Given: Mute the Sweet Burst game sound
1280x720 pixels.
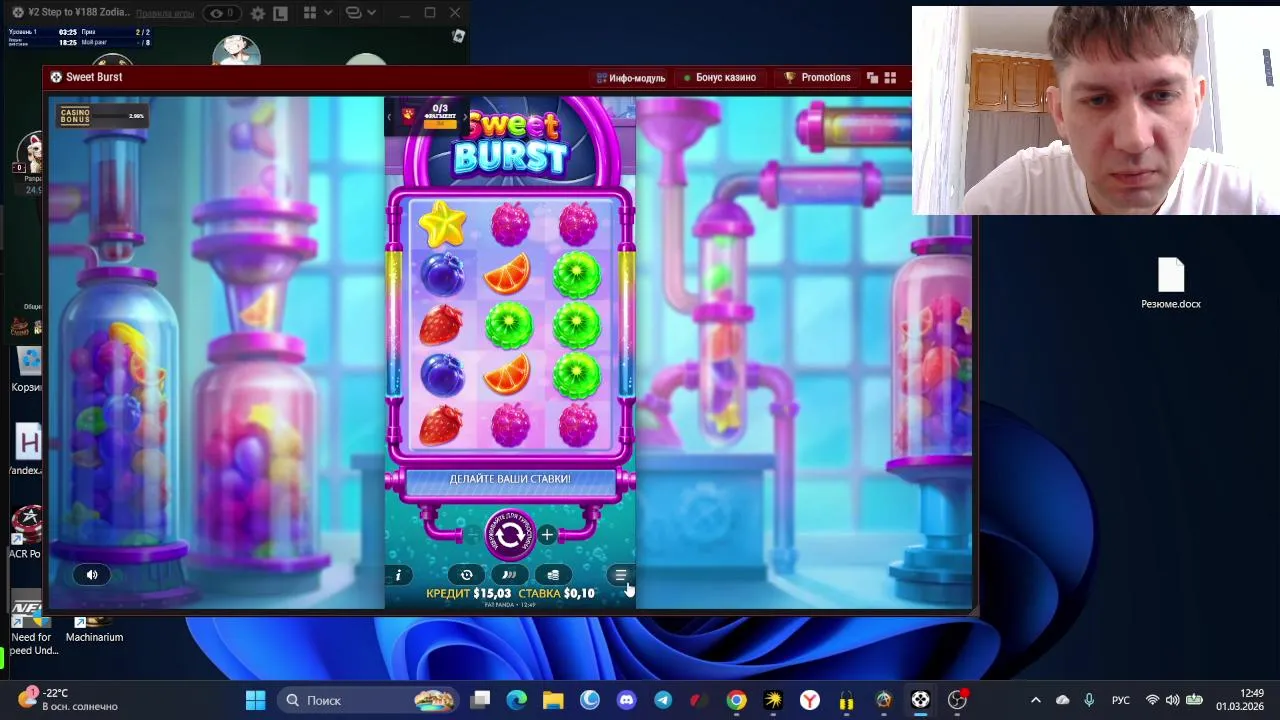Looking at the screenshot, I should coord(92,575).
